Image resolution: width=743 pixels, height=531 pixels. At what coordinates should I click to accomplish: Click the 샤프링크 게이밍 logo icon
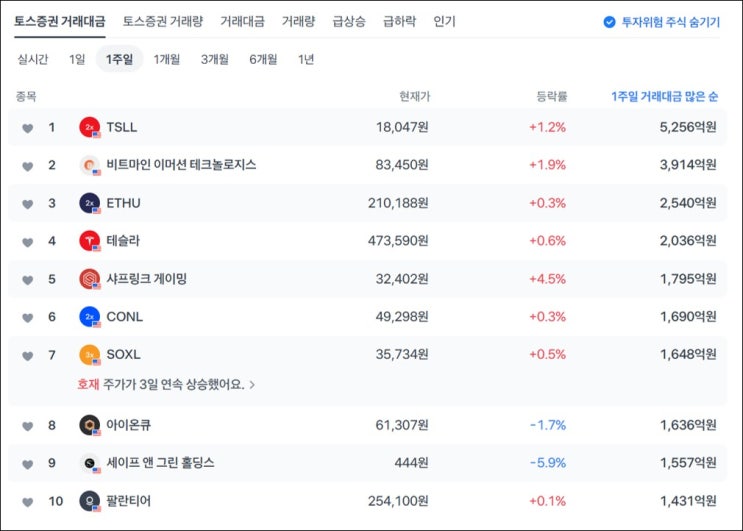pyautogui.click(x=89, y=279)
